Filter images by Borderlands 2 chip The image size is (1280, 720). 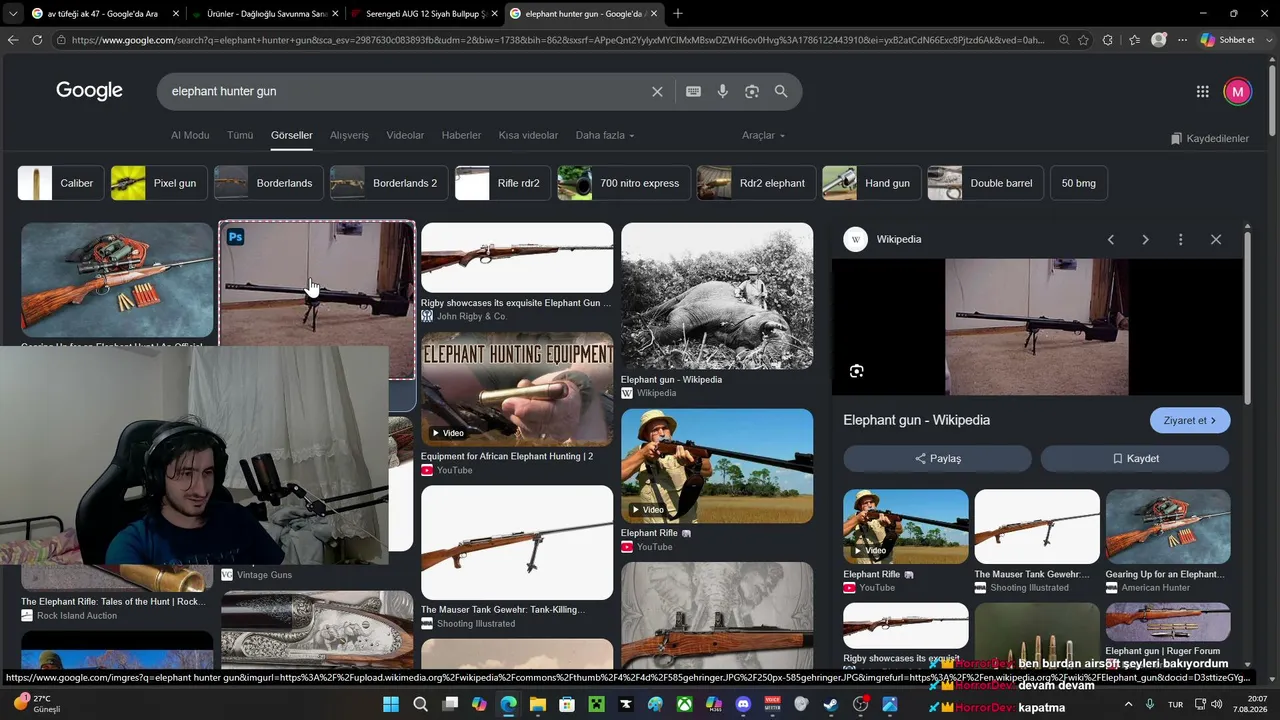(389, 183)
